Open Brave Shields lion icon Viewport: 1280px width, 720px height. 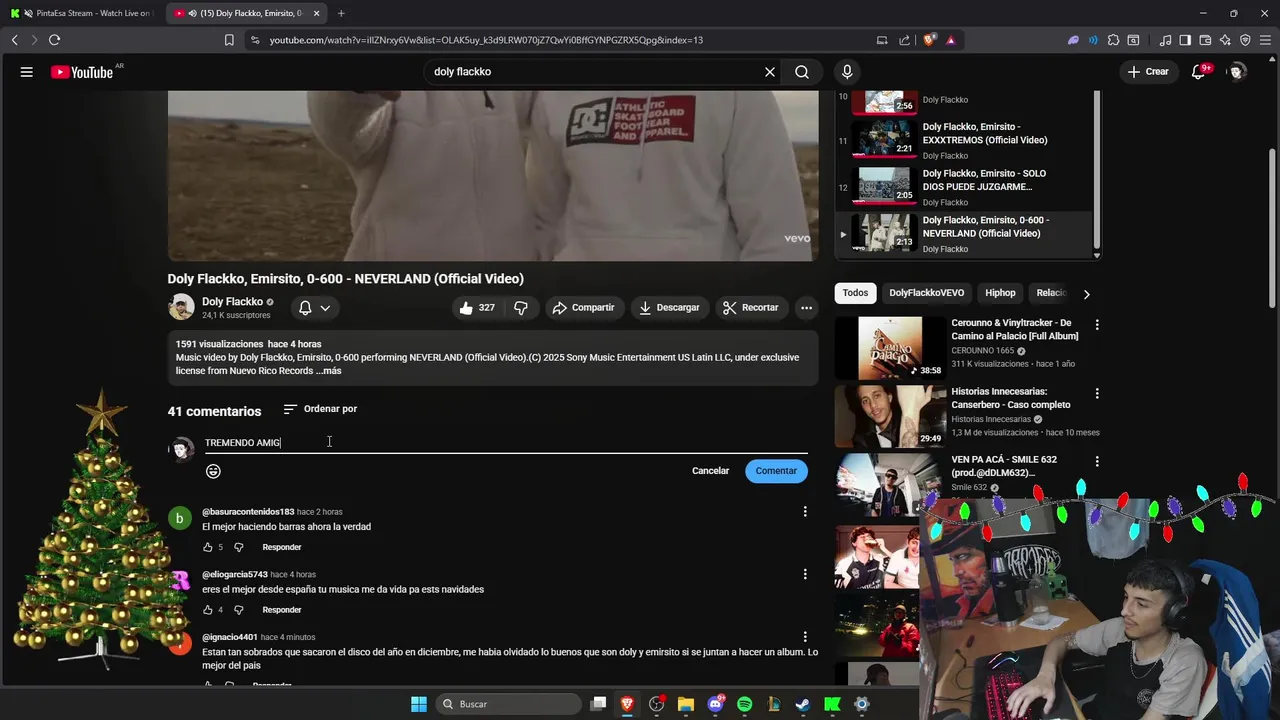(929, 40)
